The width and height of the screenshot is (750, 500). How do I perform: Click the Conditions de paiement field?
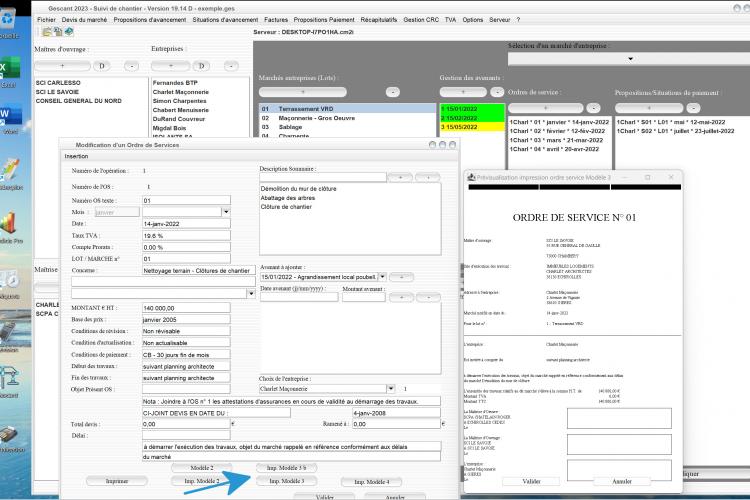186,355
